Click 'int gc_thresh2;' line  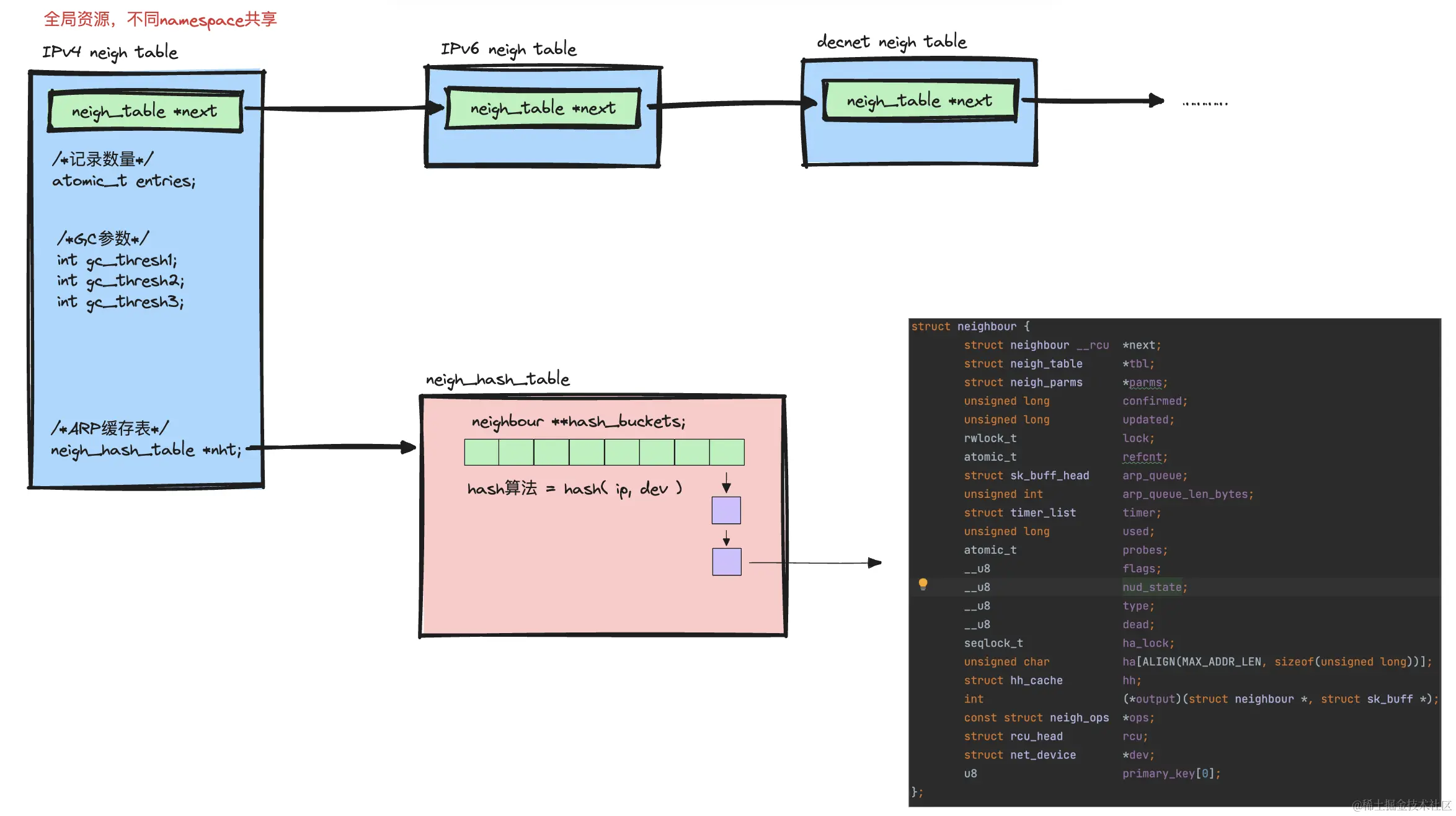point(121,282)
